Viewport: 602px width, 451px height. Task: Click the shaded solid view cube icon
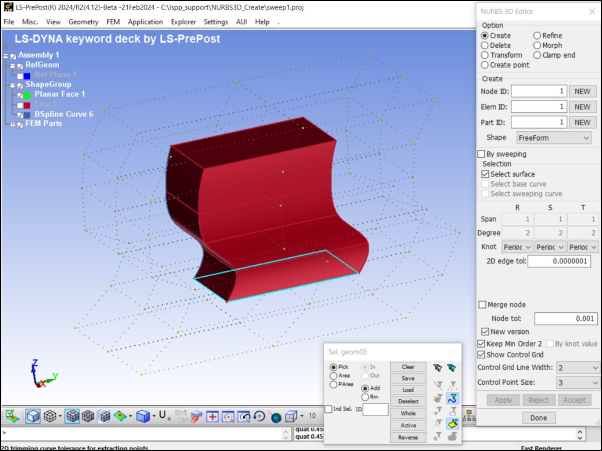pyautogui.click(x=32, y=416)
